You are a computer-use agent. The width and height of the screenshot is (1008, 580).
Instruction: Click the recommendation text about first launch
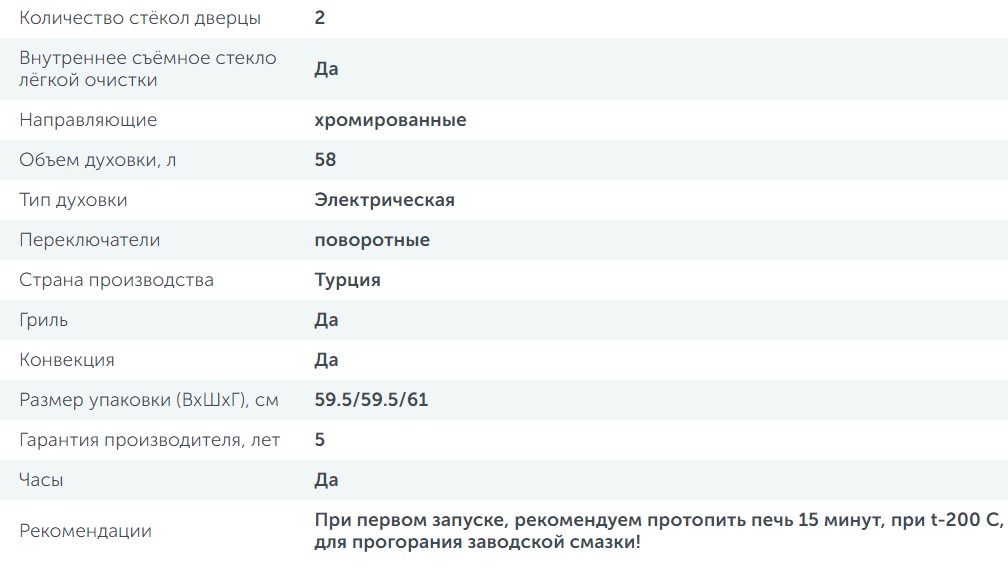click(657, 531)
